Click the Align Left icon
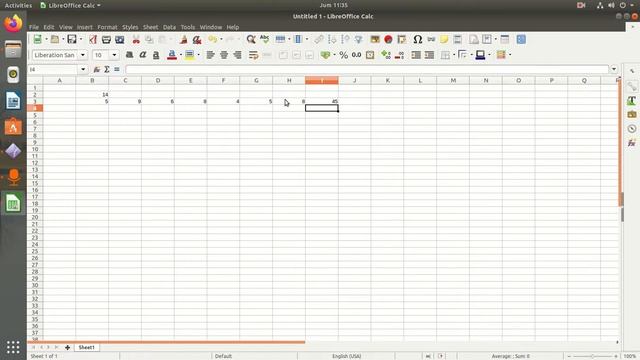The image size is (640, 360). (210, 55)
